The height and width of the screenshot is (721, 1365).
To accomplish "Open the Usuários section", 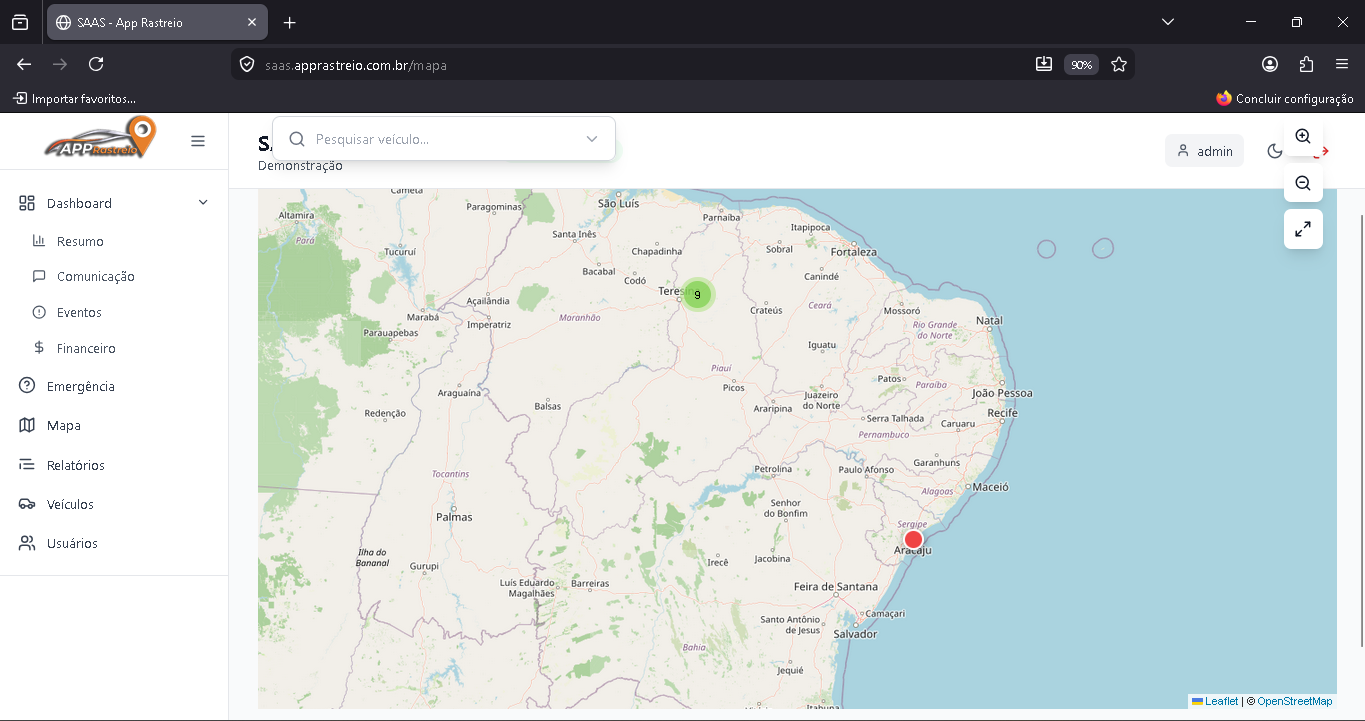I will (x=72, y=544).
